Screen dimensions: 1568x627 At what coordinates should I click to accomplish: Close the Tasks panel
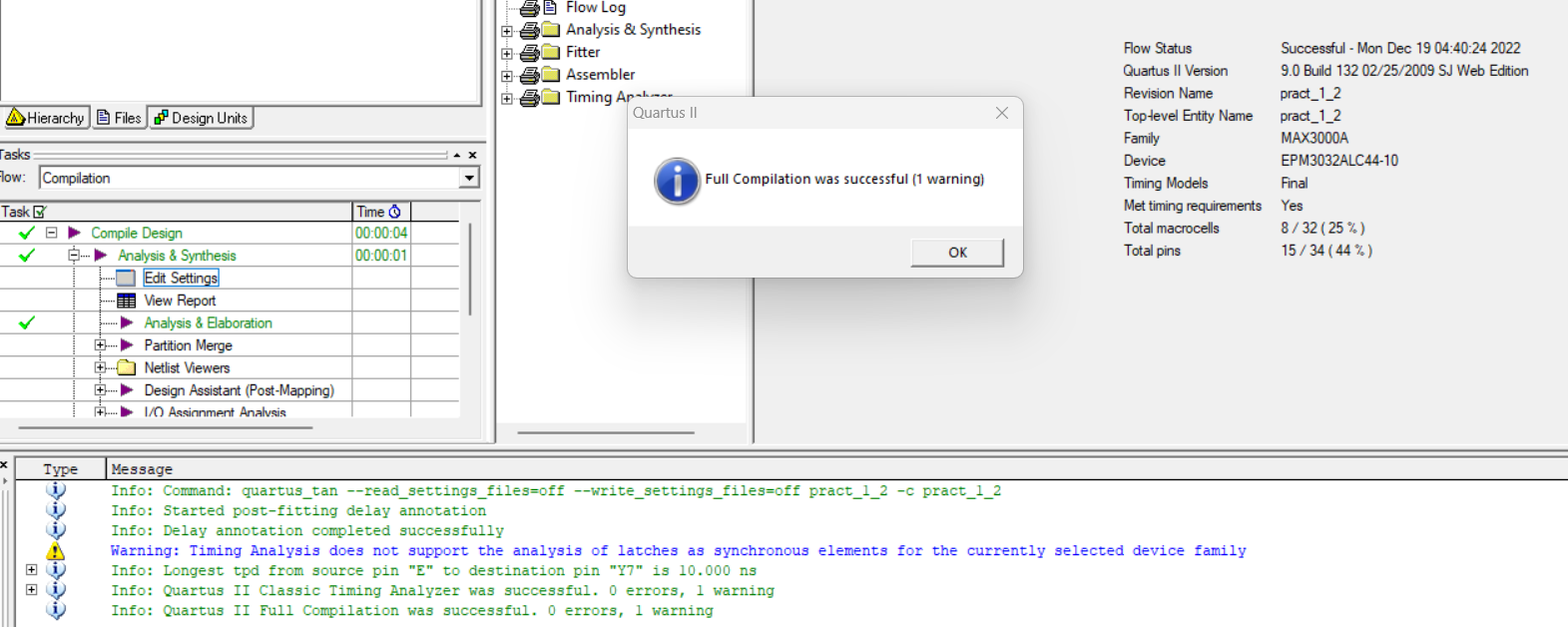[473, 155]
